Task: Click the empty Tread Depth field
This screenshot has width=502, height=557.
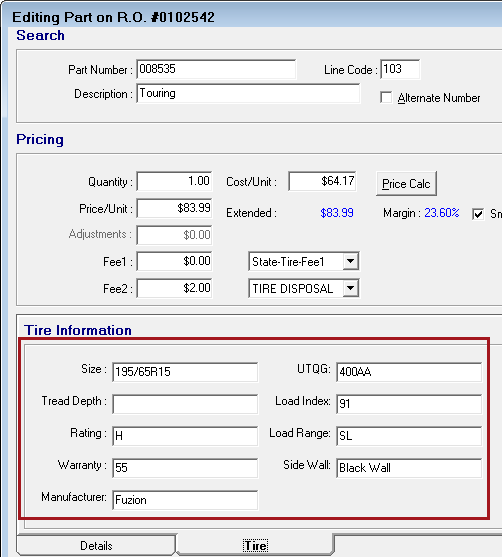Action: tap(185, 404)
